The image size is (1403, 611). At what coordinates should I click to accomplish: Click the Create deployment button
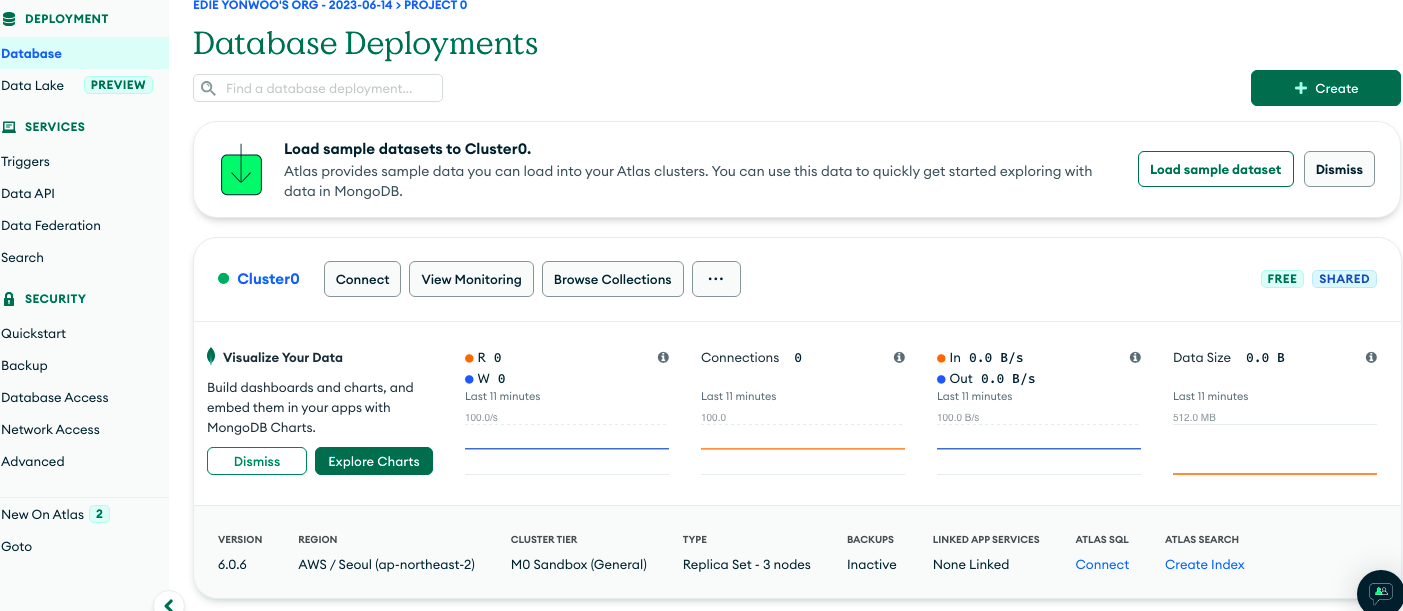pos(1326,88)
